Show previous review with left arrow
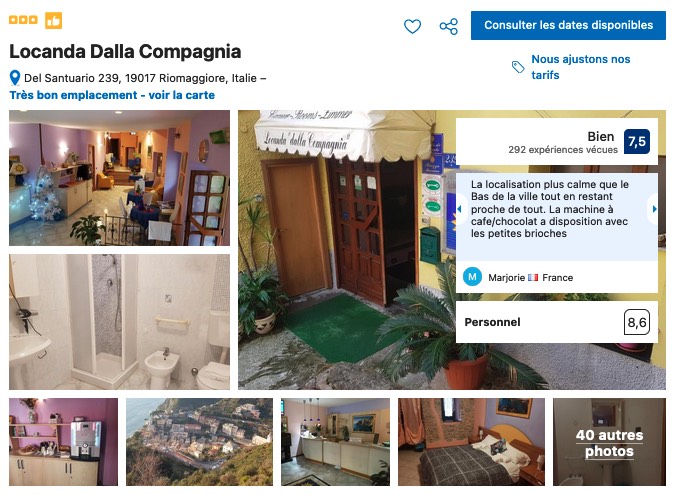 click(459, 209)
